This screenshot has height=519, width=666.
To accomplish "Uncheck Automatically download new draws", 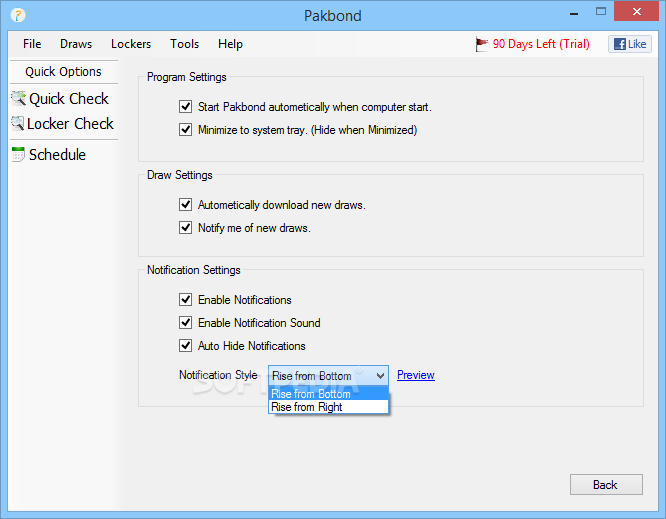I will (x=186, y=204).
